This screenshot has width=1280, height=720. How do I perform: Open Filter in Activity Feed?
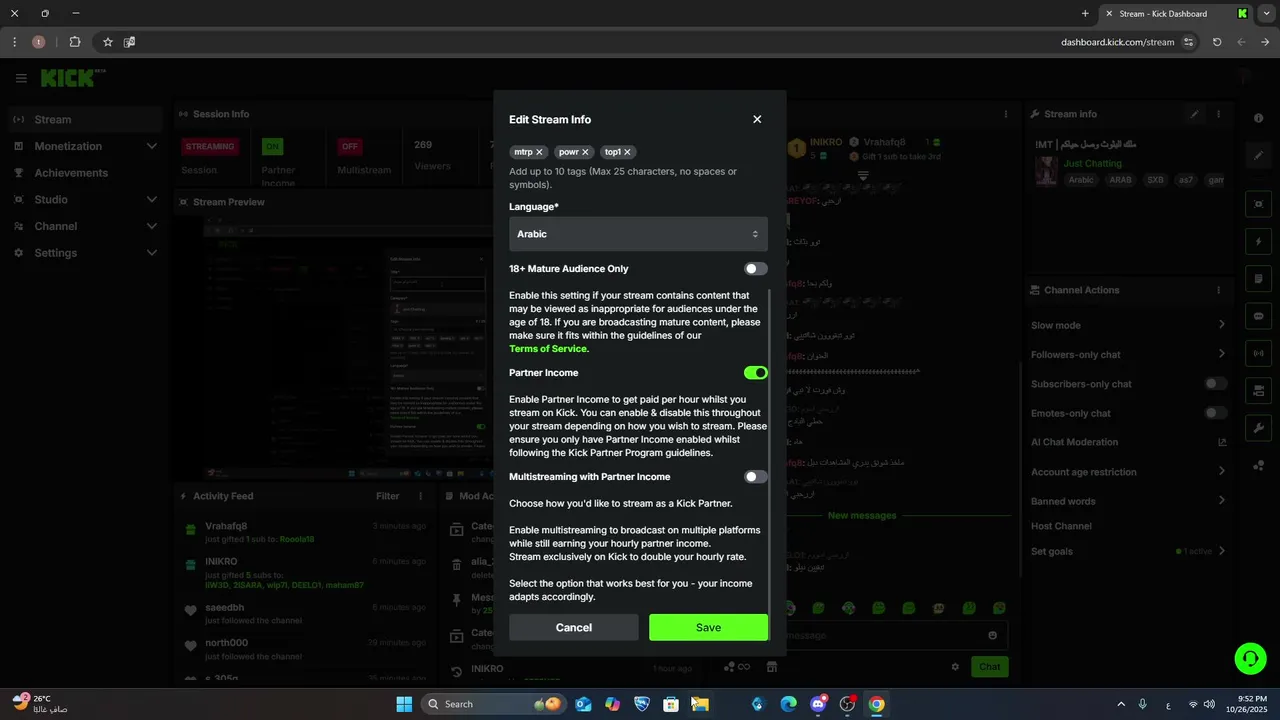387,496
